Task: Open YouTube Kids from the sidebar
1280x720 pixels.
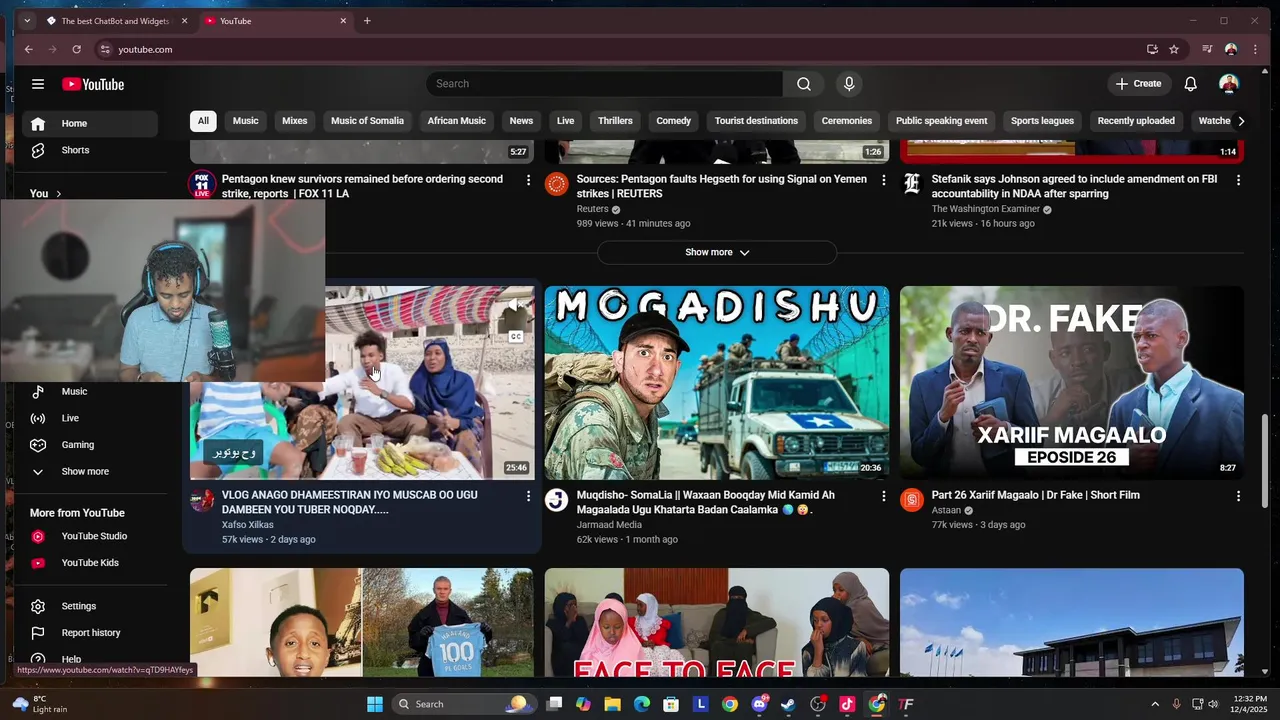Action: [90, 563]
